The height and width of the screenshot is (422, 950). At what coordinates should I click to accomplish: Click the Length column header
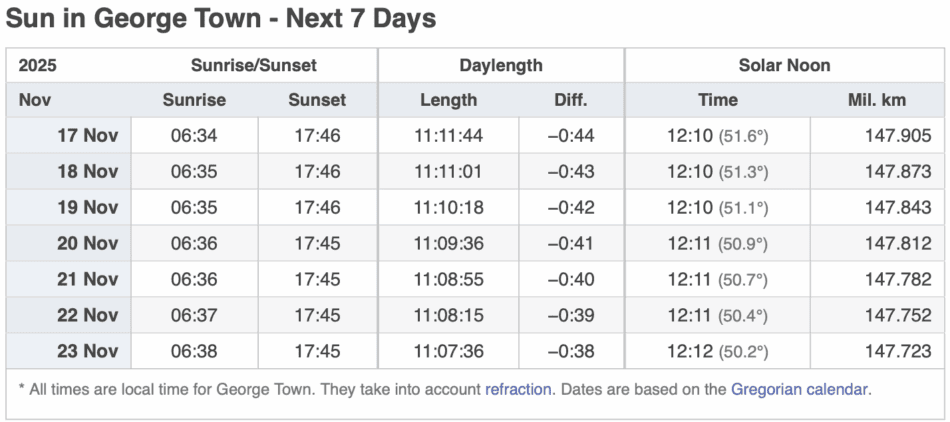point(448,100)
